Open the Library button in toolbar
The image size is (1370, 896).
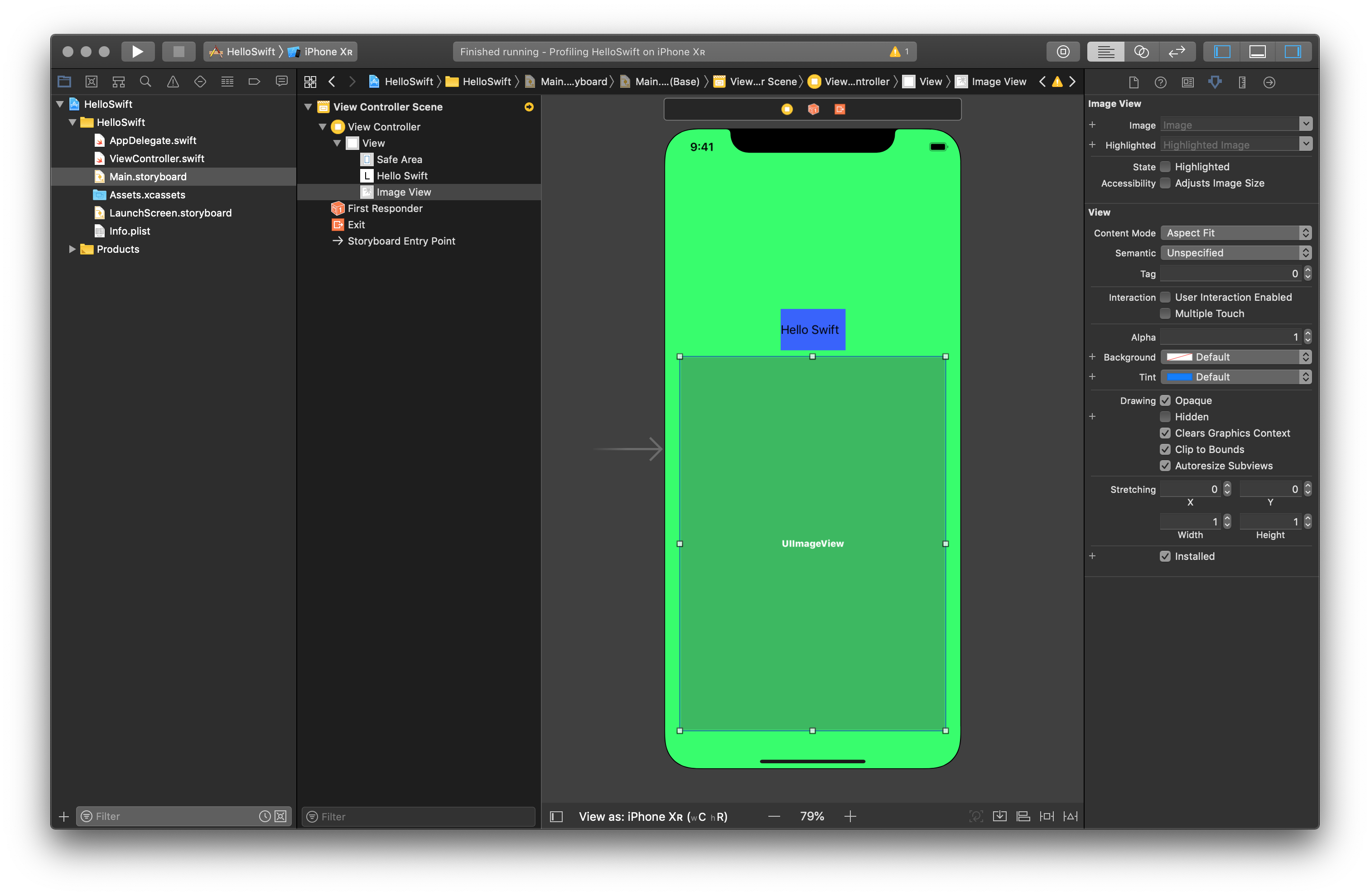click(x=1063, y=52)
